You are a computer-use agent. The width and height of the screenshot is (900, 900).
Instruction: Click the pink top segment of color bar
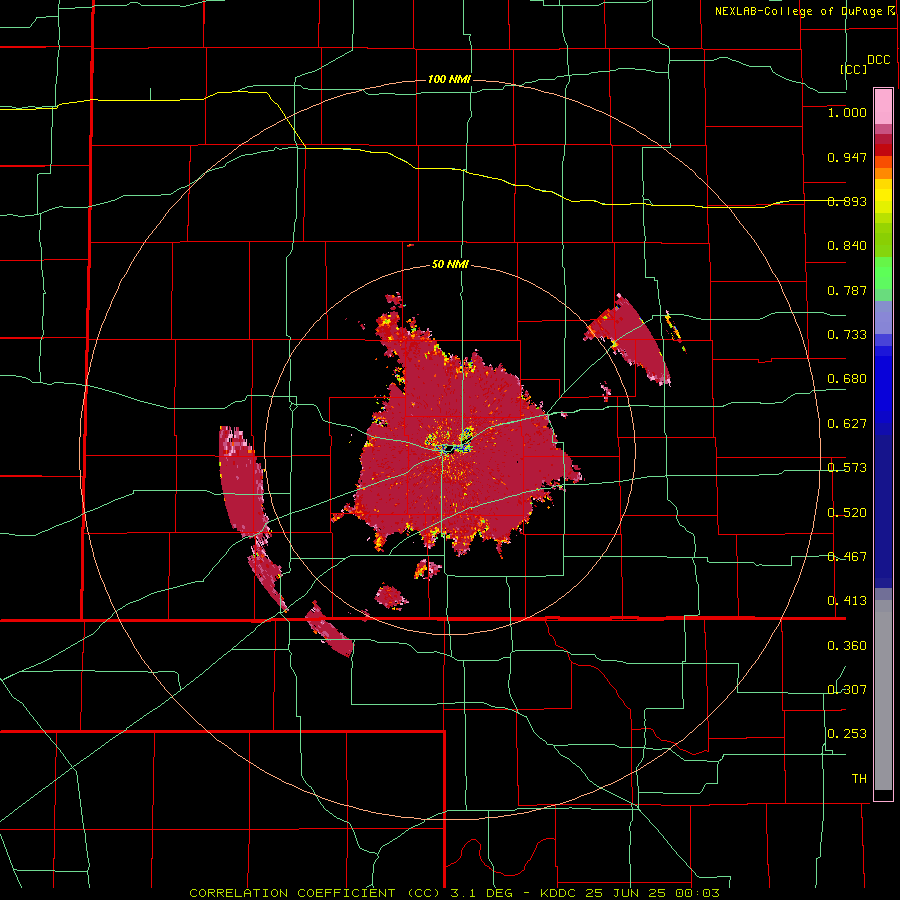883,107
